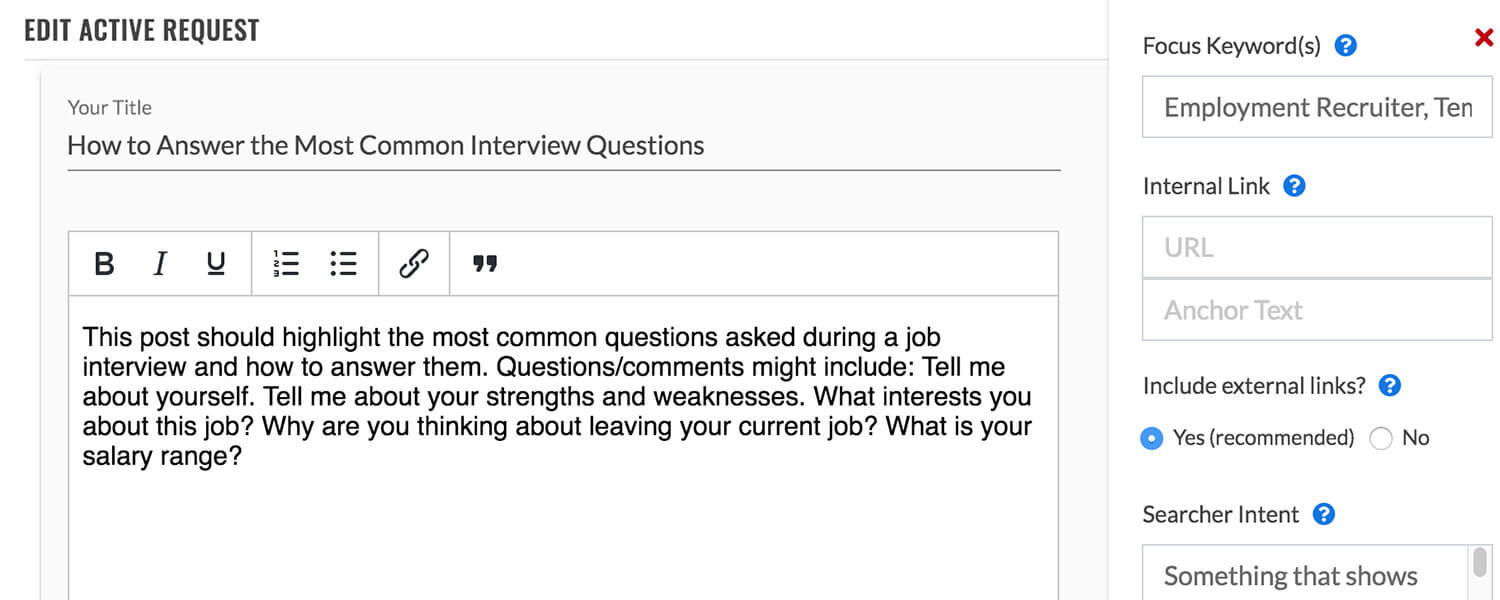
Task: Click the Searcher Intent text box
Action: [x=1305, y=573]
